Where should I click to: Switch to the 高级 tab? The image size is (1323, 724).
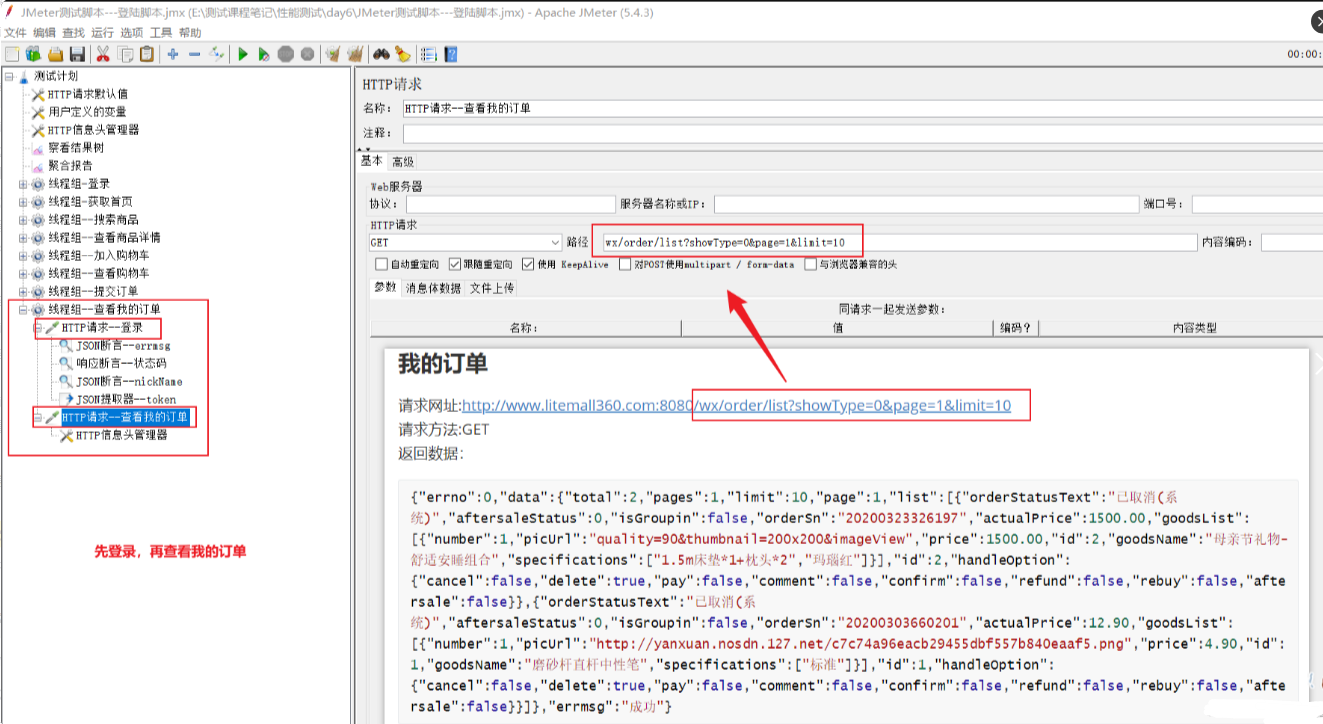tap(403, 162)
